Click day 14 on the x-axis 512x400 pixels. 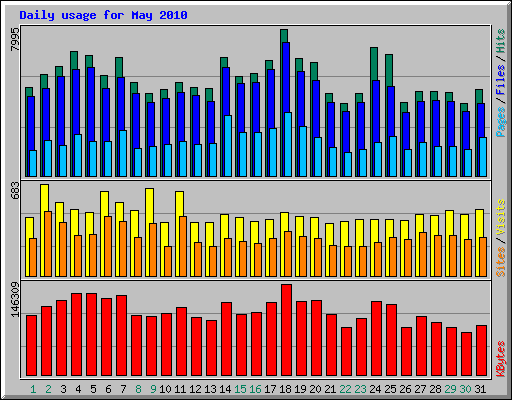click(225, 389)
